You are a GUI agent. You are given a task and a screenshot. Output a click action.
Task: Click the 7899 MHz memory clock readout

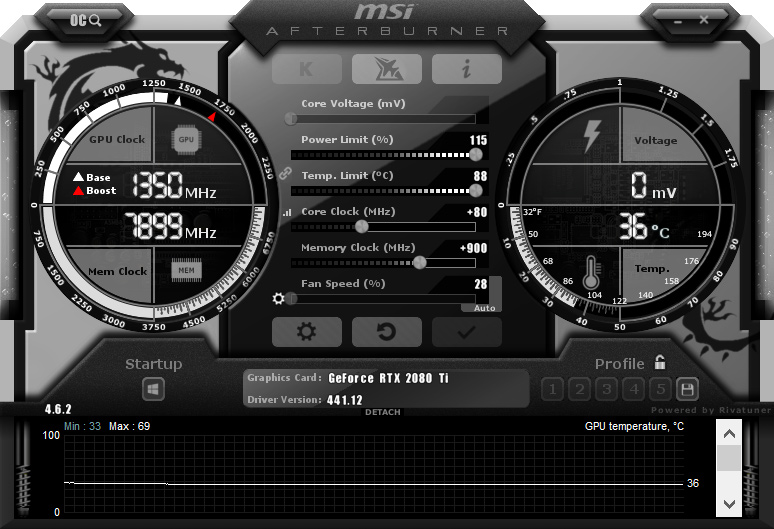[x=170, y=226]
